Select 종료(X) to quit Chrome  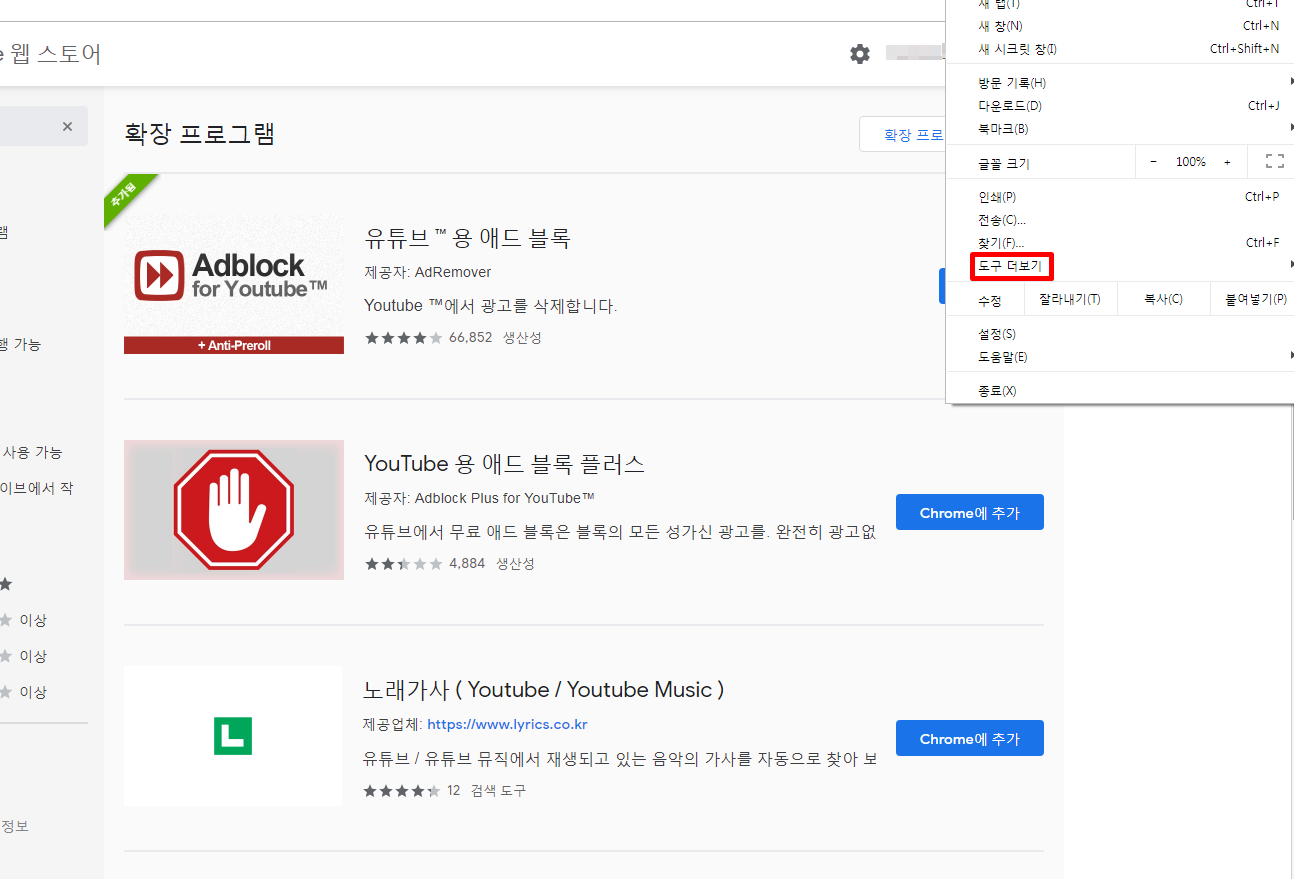(x=1120, y=391)
